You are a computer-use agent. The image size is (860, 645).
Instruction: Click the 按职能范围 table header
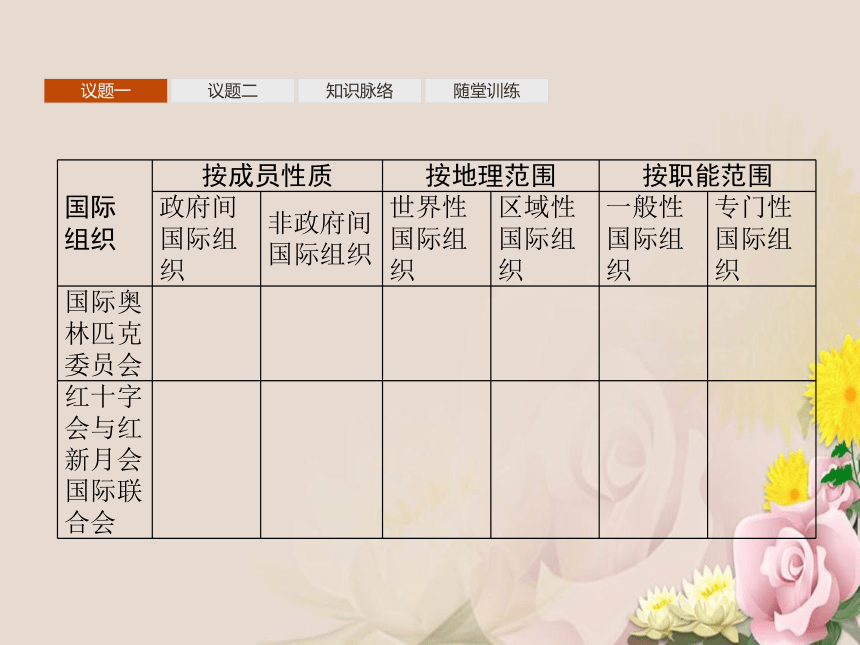pyautogui.click(x=707, y=176)
